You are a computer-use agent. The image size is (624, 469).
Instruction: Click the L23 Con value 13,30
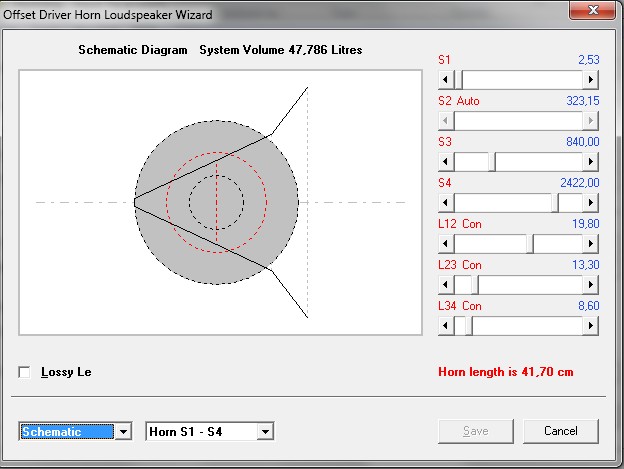click(585, 265)
